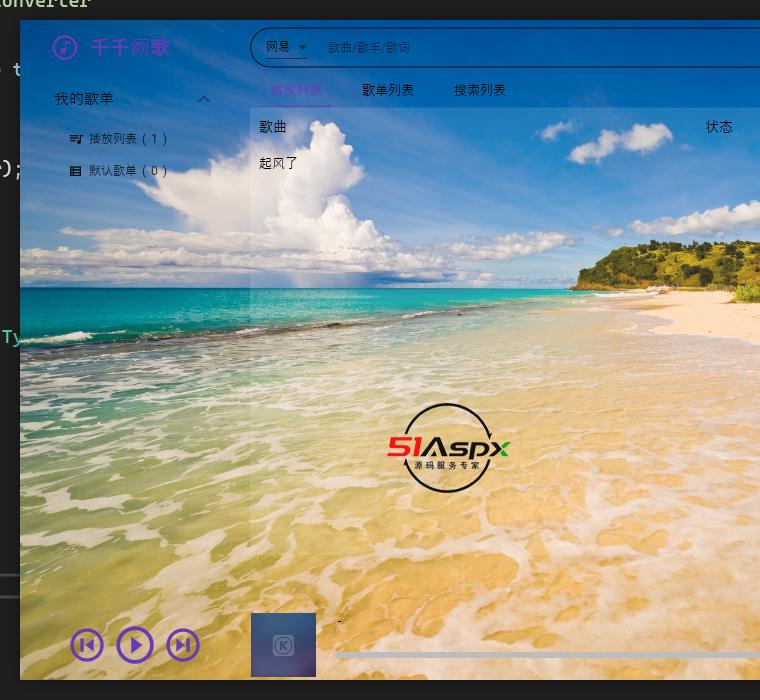760x700 pixels.
Task: Switch to the 搜索列表 tab
Action: (480, 90)
